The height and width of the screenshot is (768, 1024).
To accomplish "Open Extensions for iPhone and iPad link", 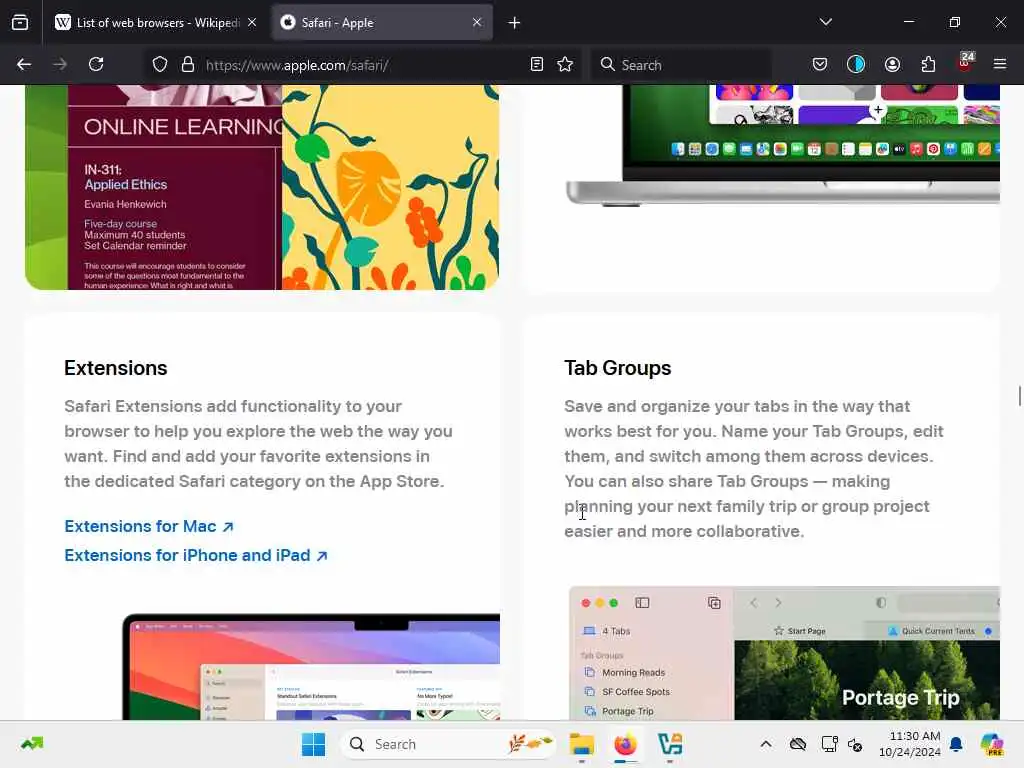I will click(196, 555).
